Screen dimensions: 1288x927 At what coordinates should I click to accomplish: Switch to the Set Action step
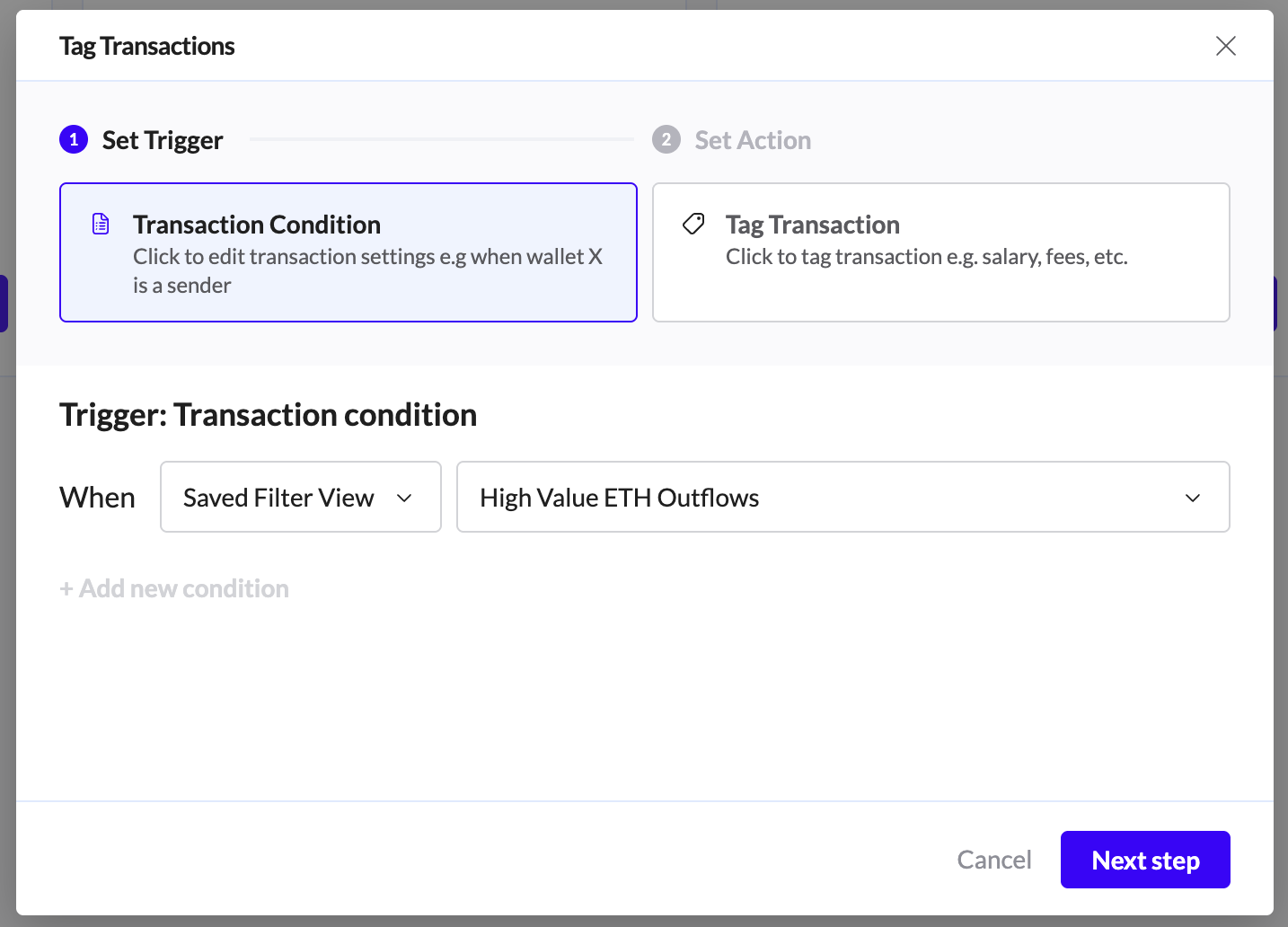tap(753, 140)
